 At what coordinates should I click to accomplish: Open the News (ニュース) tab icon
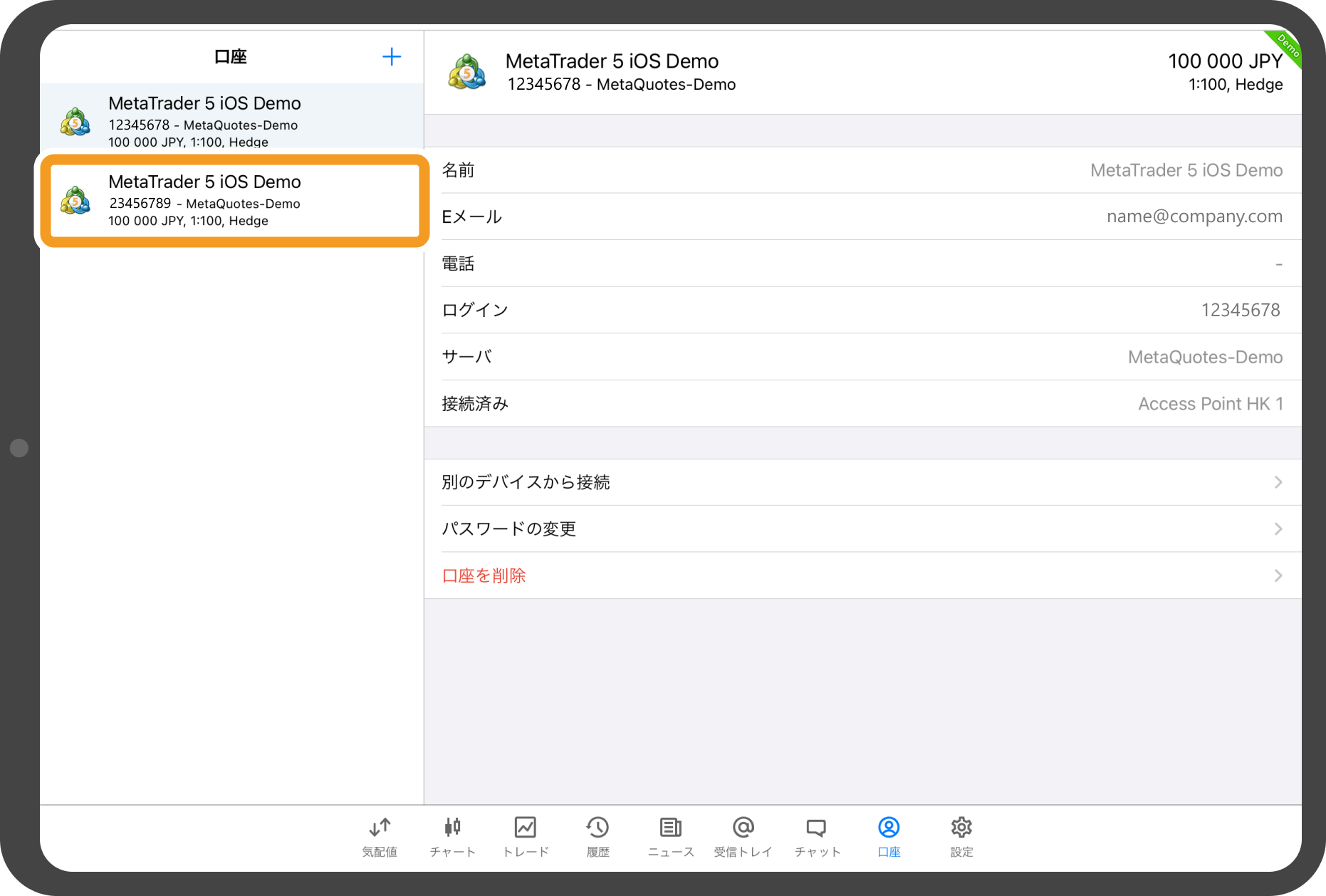(670, 828)
